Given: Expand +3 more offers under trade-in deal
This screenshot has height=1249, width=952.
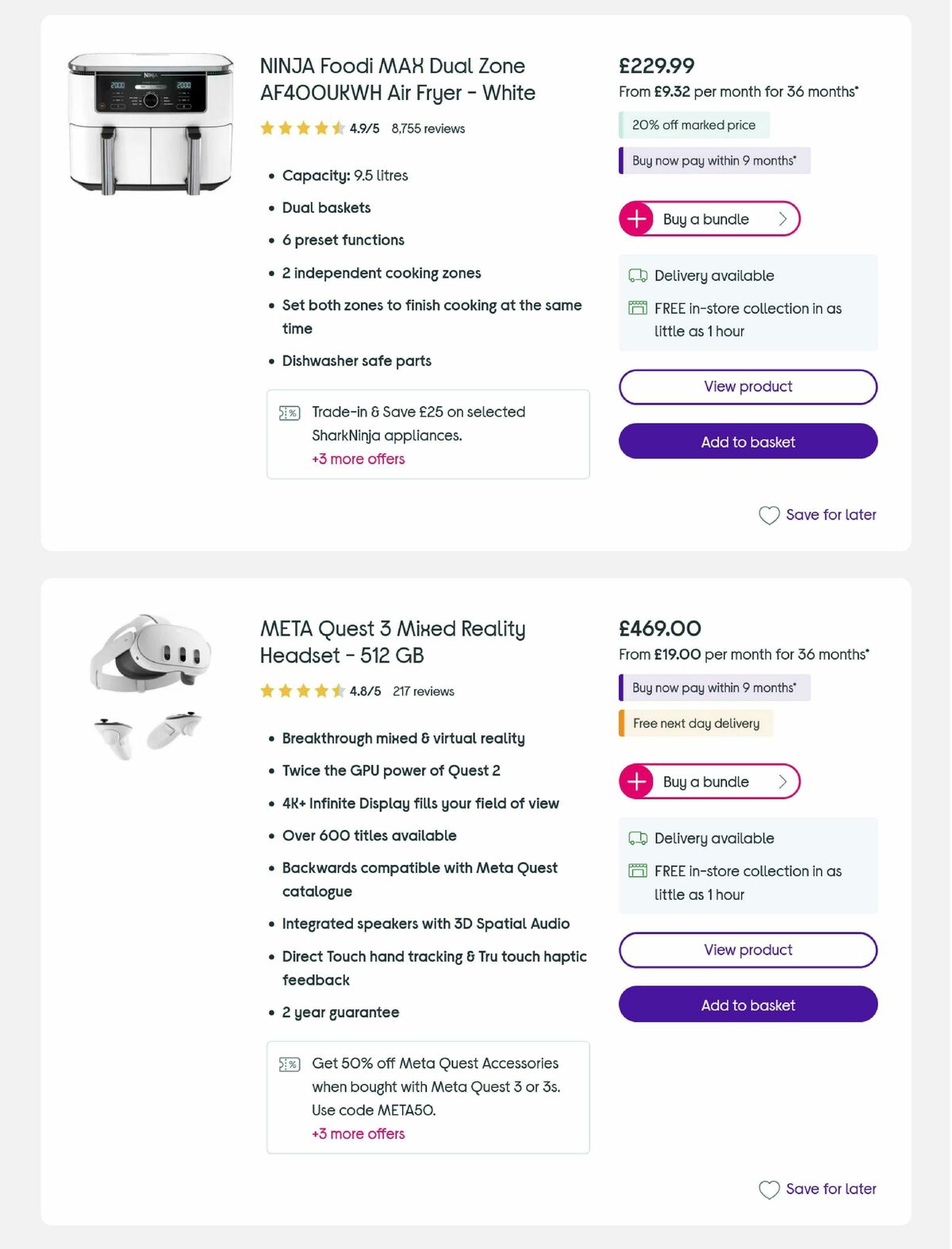Looking at the screenshot, I should point(358,459).
